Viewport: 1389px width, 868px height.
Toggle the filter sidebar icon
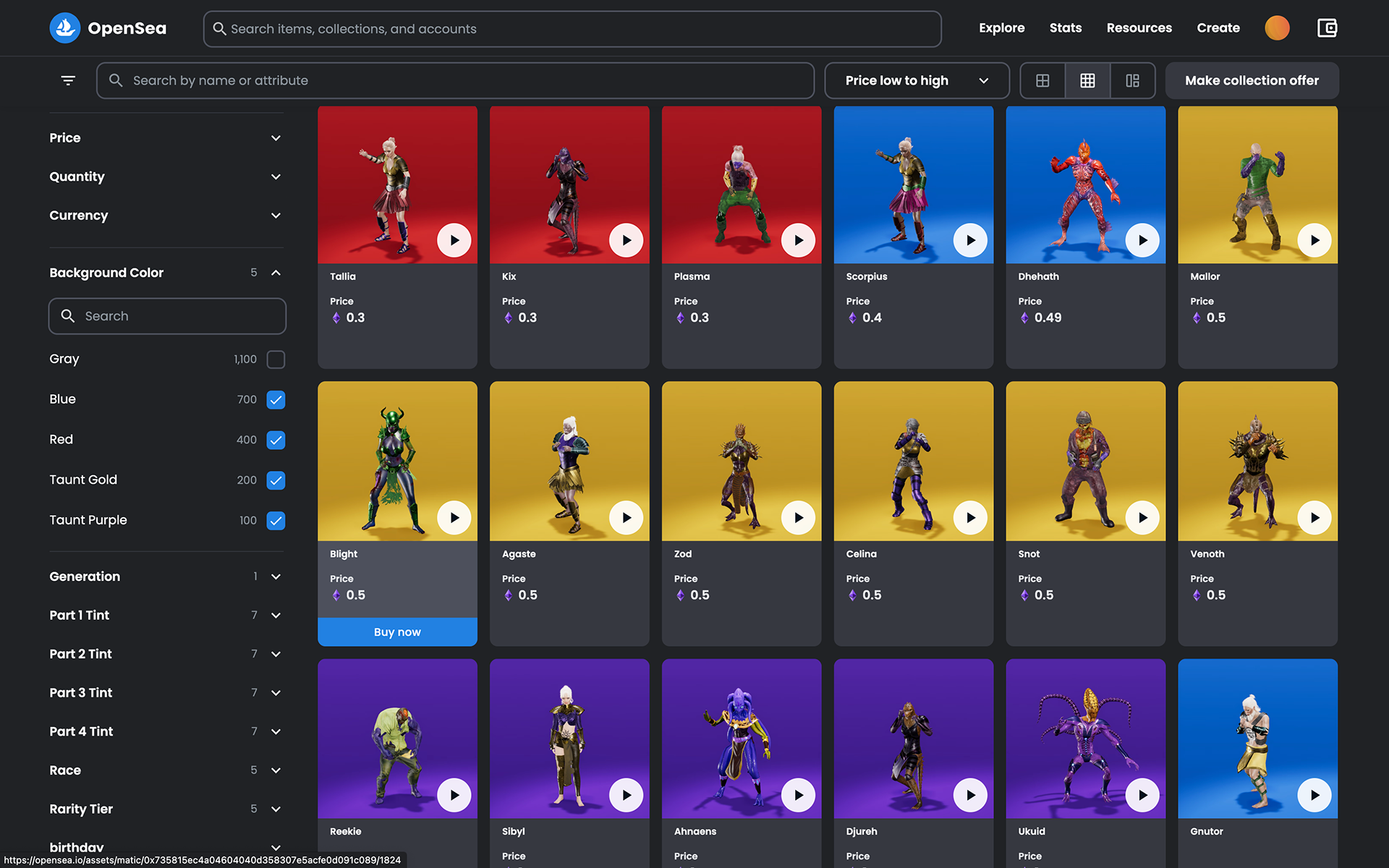pyautogui.click(x=68, y=80)
